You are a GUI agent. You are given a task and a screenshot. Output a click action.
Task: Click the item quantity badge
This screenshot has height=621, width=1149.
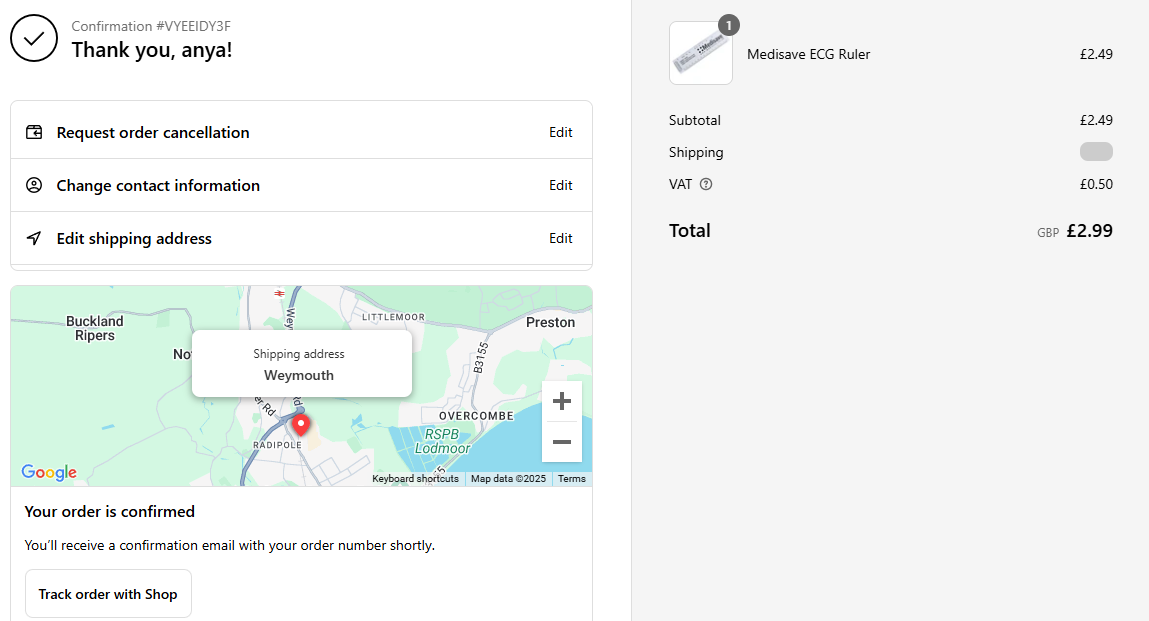click(729, 25)
